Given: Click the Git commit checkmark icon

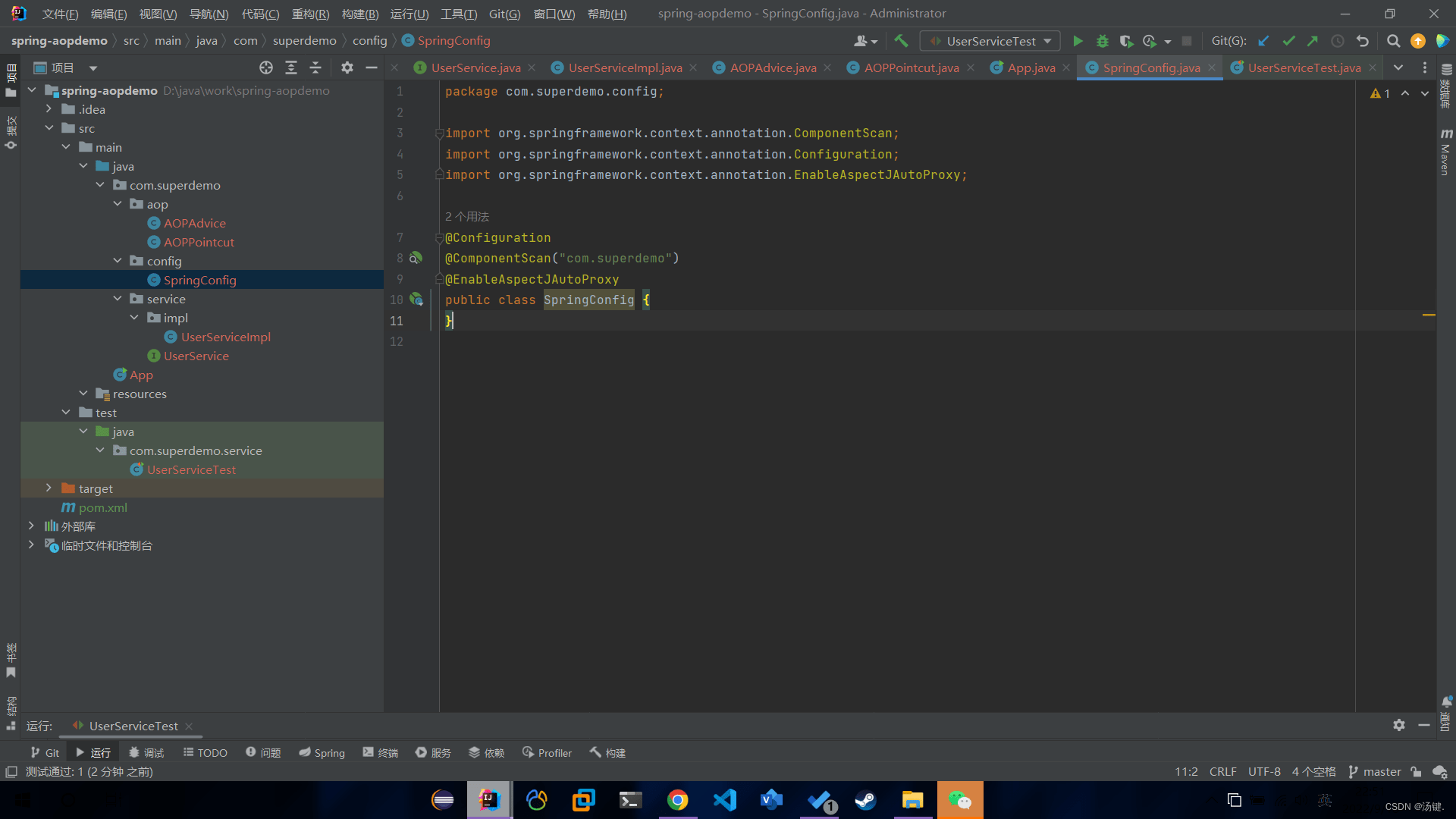Looking at the screenshot, I should 1288,41.
